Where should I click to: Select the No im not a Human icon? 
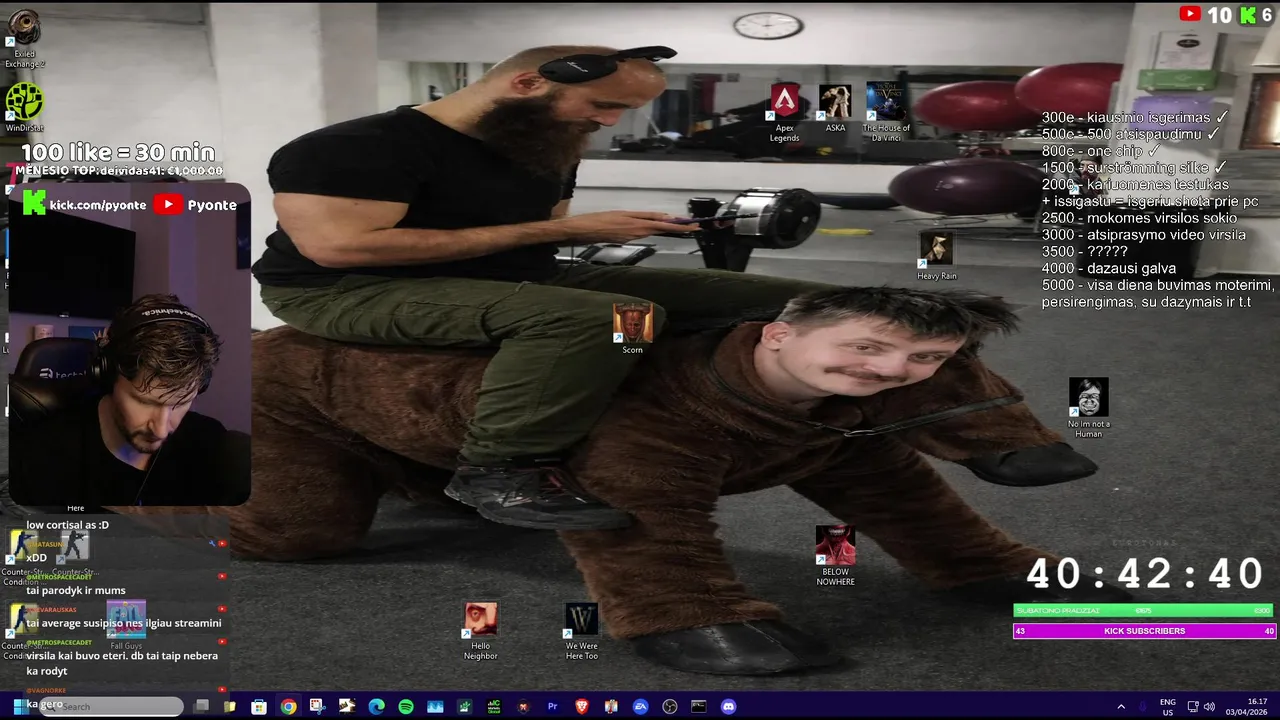coord(1088,407)
